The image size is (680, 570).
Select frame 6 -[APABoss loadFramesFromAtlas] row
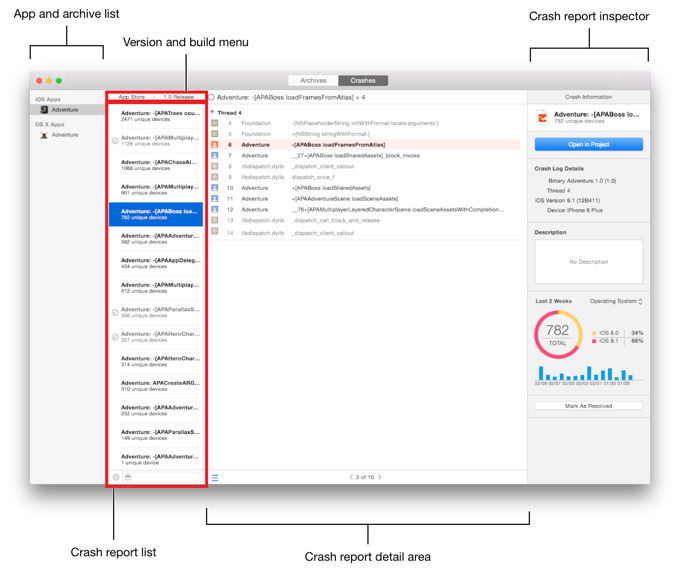tap(365, 145)
